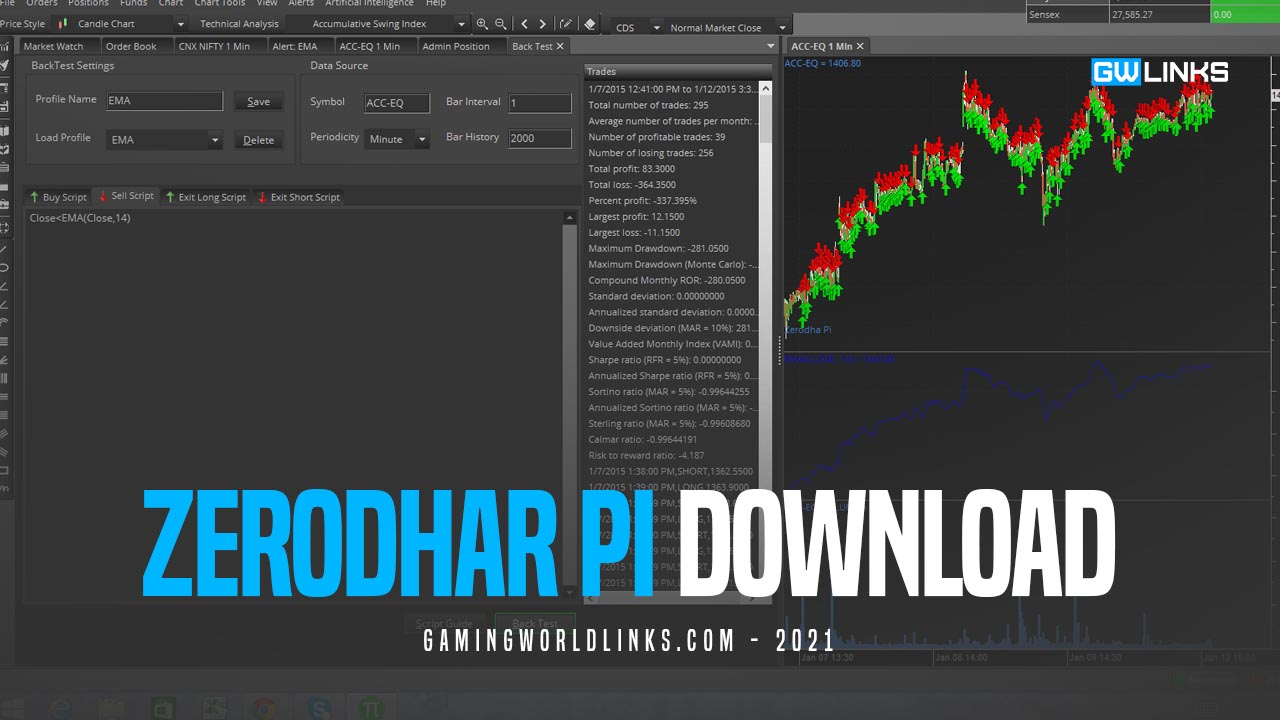The image size is (1280, 720).
Task: Open the Positions menu
Action: click(88, 3)
